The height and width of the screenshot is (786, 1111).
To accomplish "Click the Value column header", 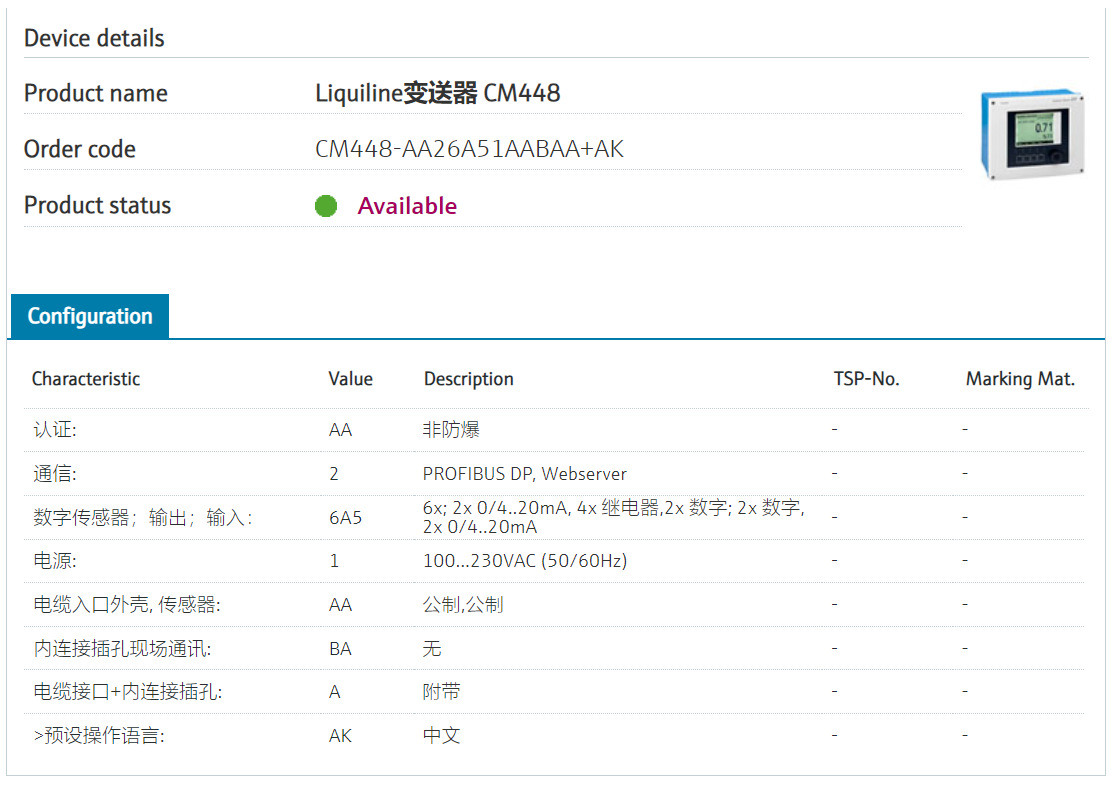I will click(x=350, y=379).
